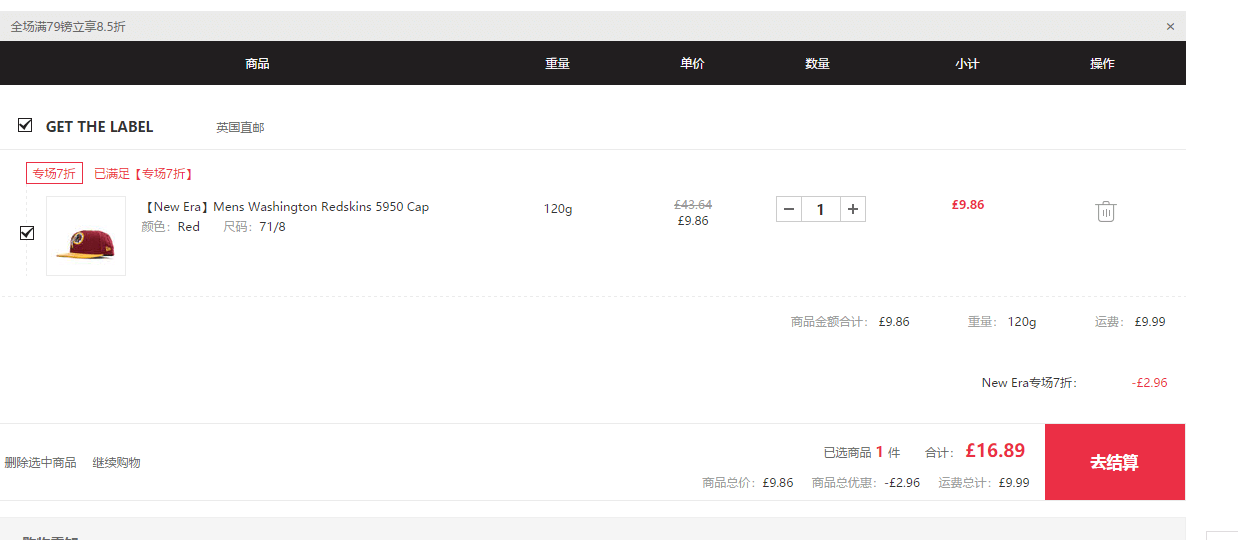Delete the New Era cap with trash icon
Viewport: 1238px width, 540px height.
(x=1105, y=211)
